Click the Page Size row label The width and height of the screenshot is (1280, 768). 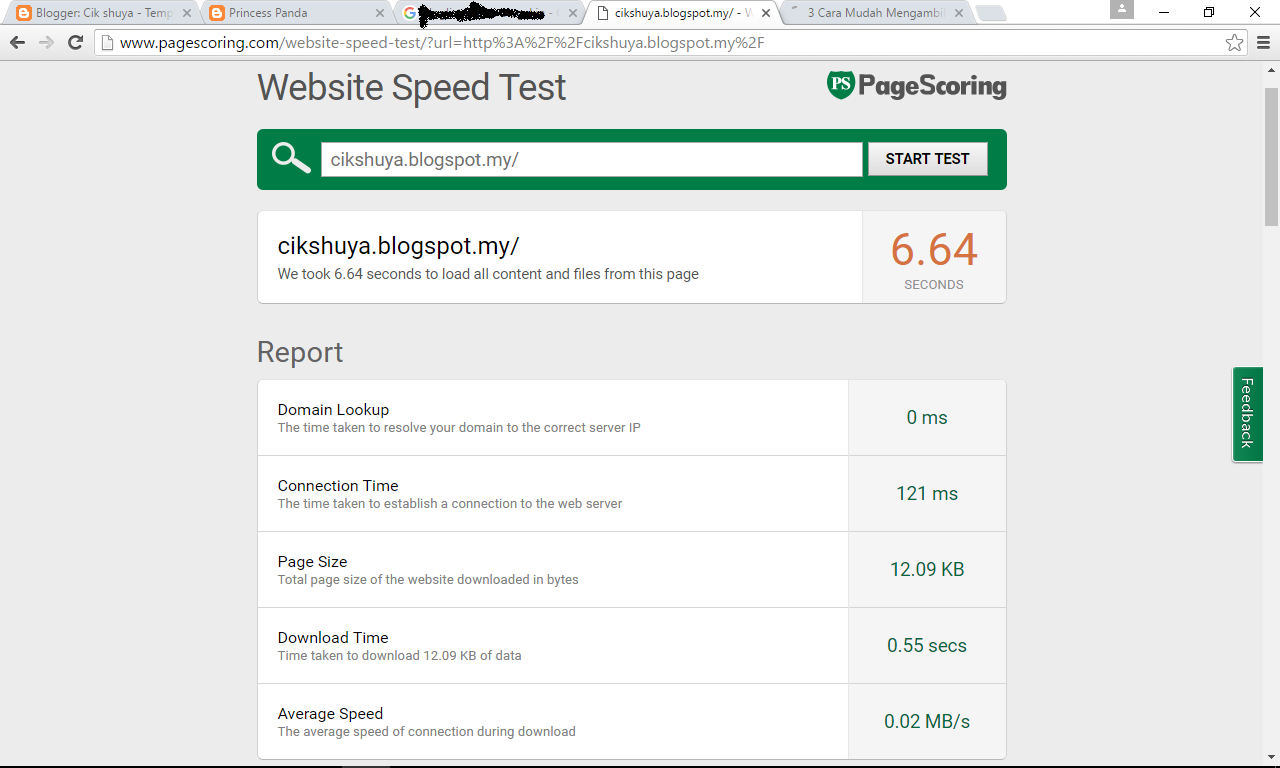[312, 561]
